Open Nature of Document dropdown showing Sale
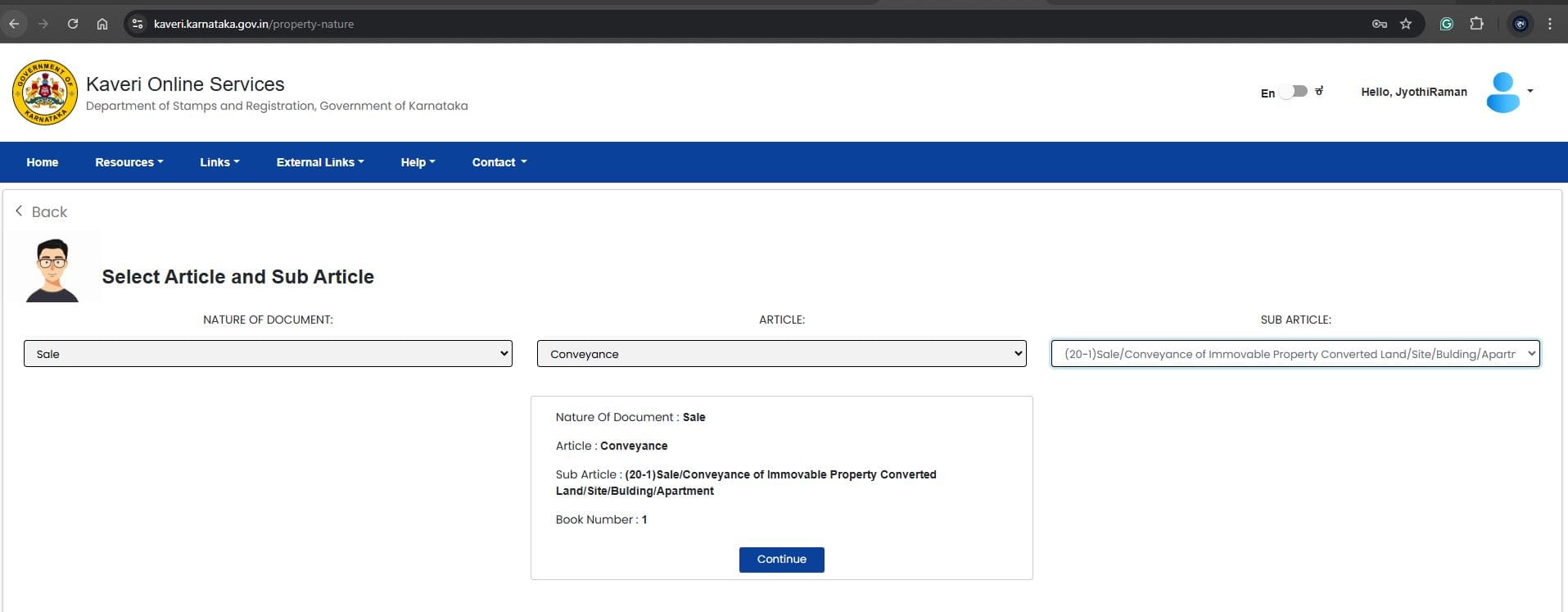Image resolution: width=1568 pixels, height=612 pixels. click(268, 354)
